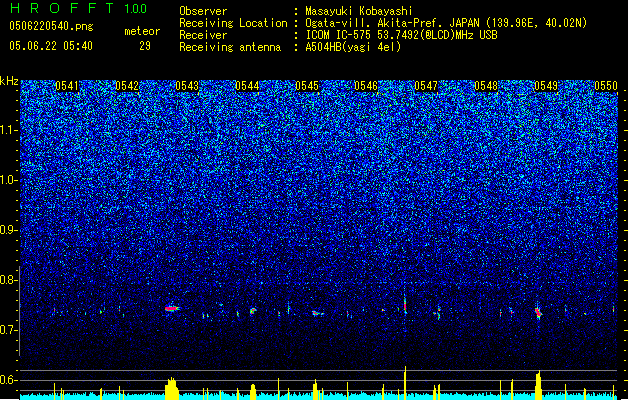The height and width of the screenshot is (400, 629).
Task: Click the HROFFT 1.0.0 title text
Action: [x=79, y=8]
